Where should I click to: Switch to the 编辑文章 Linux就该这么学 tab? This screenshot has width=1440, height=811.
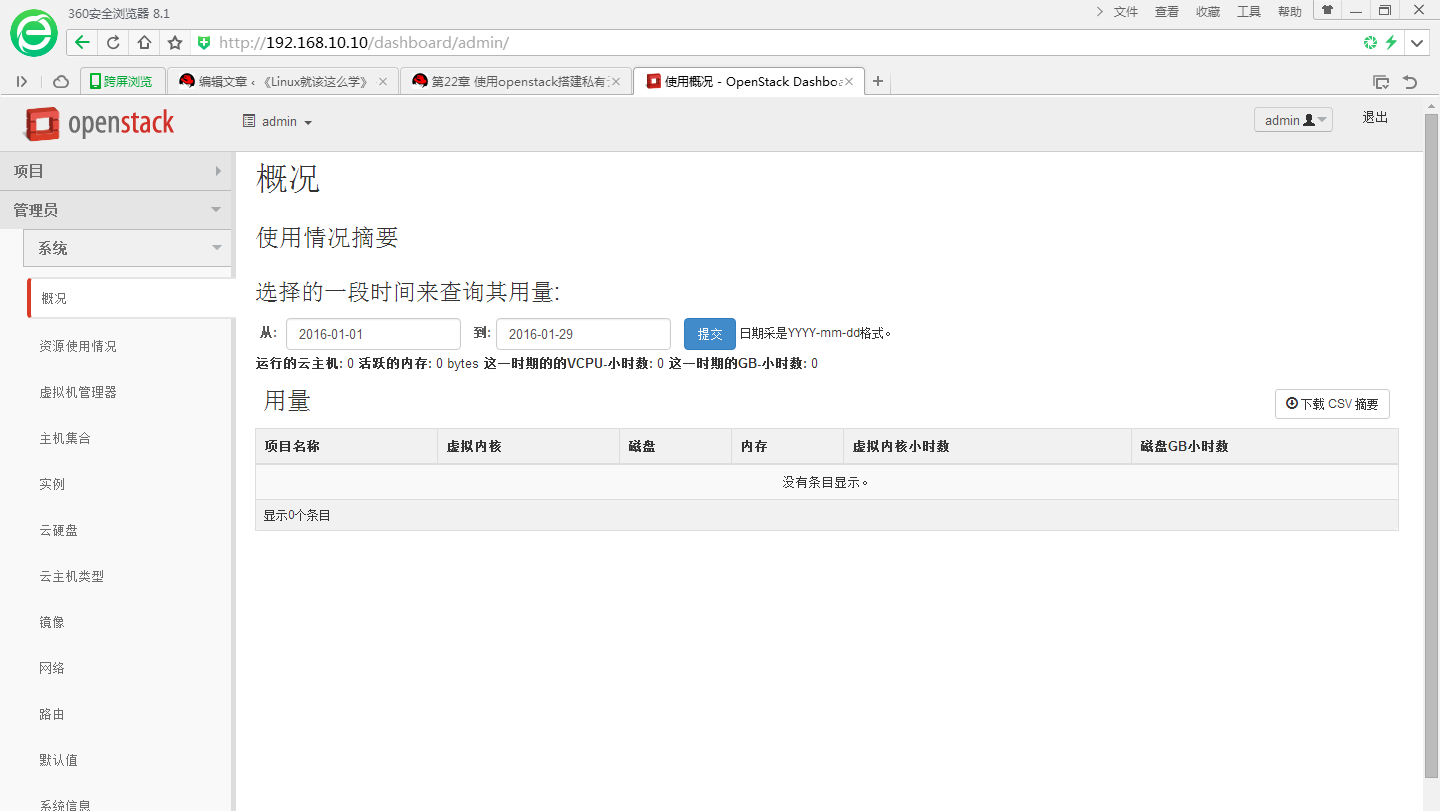(281, 82)
